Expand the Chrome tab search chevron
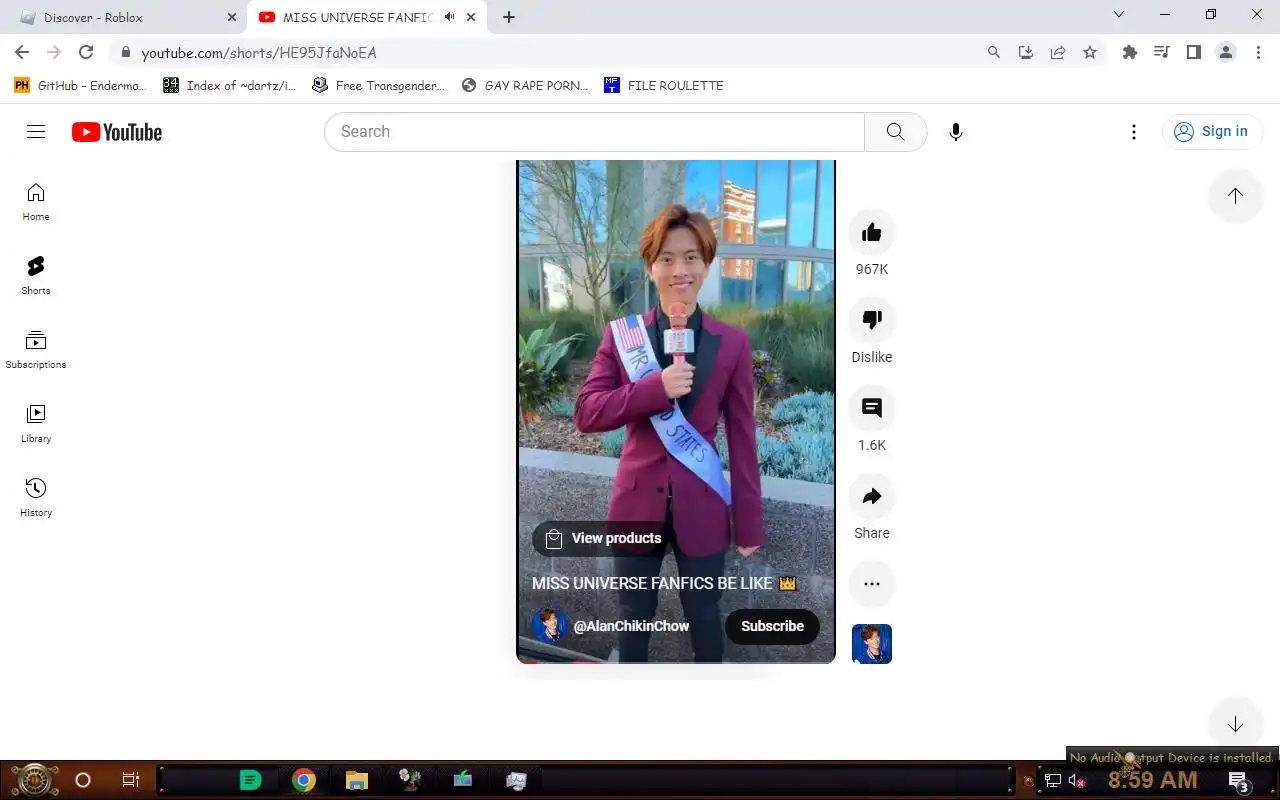This screenshot has height=800, width=1280. click(x=1119, y=14)
